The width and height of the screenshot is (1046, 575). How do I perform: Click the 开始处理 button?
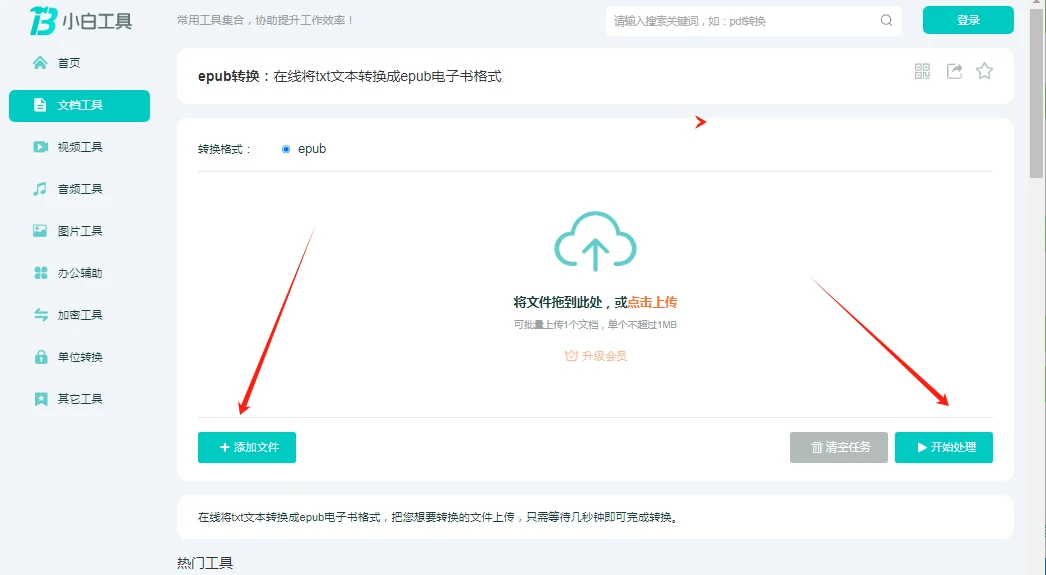pyautogui.click(x=943, y=447)
